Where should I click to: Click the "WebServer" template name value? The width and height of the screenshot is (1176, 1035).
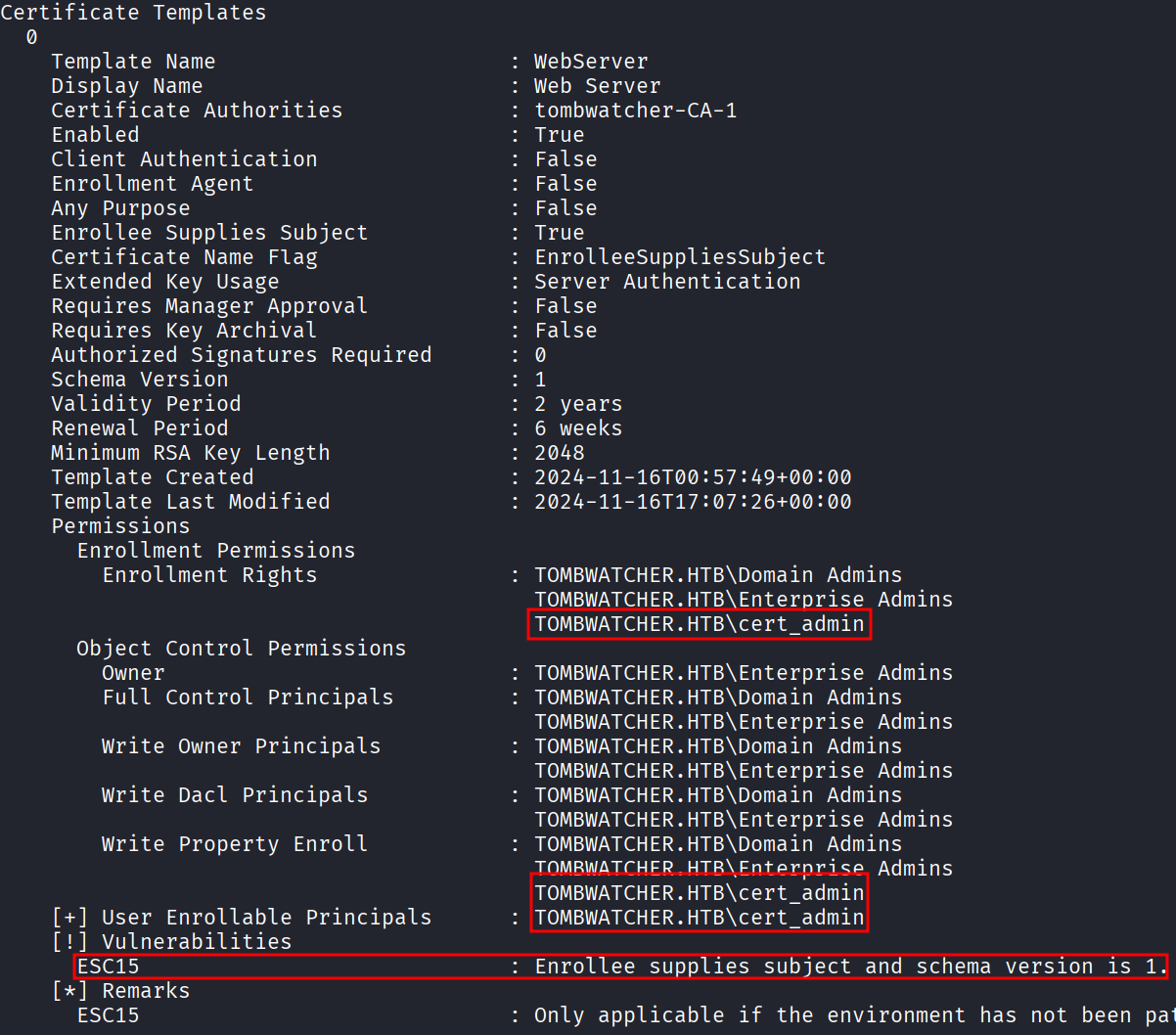(x=591, y=62)
